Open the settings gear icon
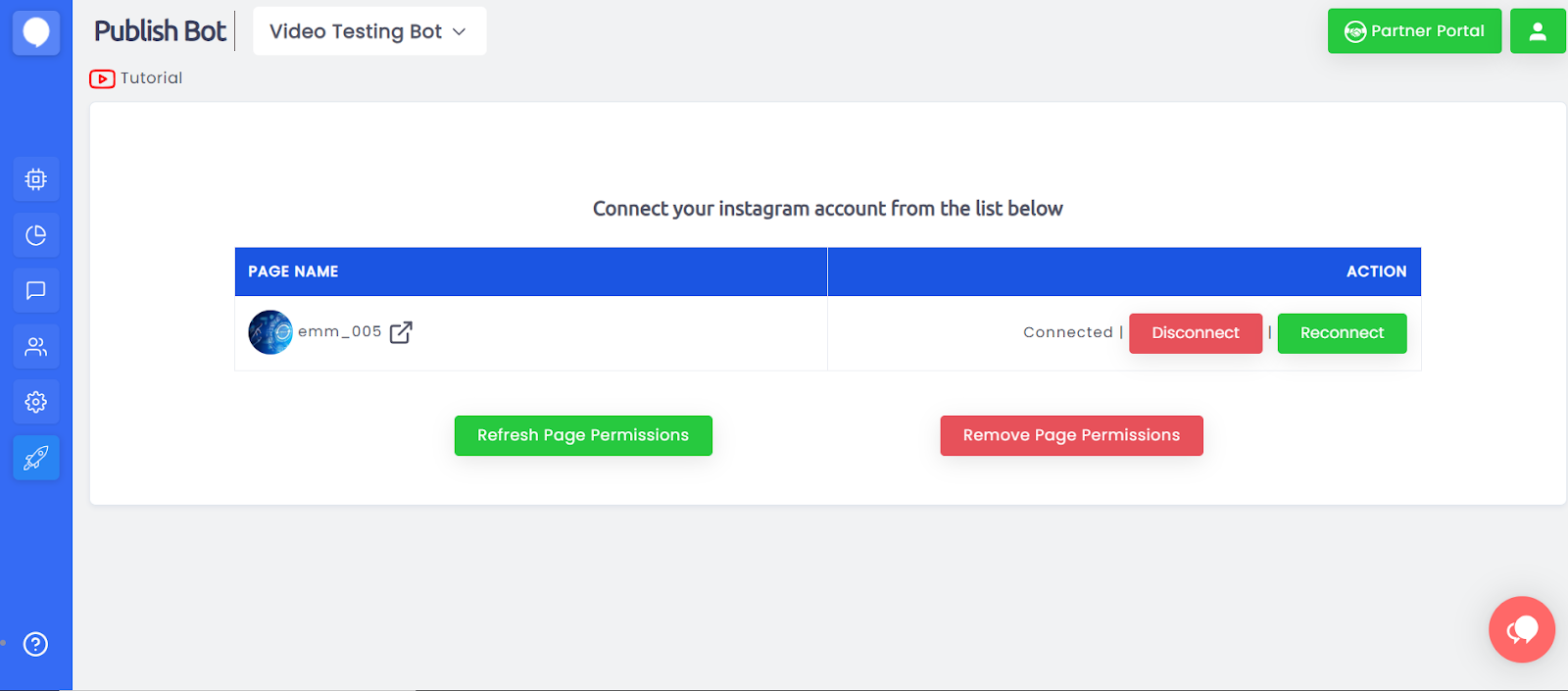Image resolution: width=1568 pixels, height=691 pixels. coord(36,402)
